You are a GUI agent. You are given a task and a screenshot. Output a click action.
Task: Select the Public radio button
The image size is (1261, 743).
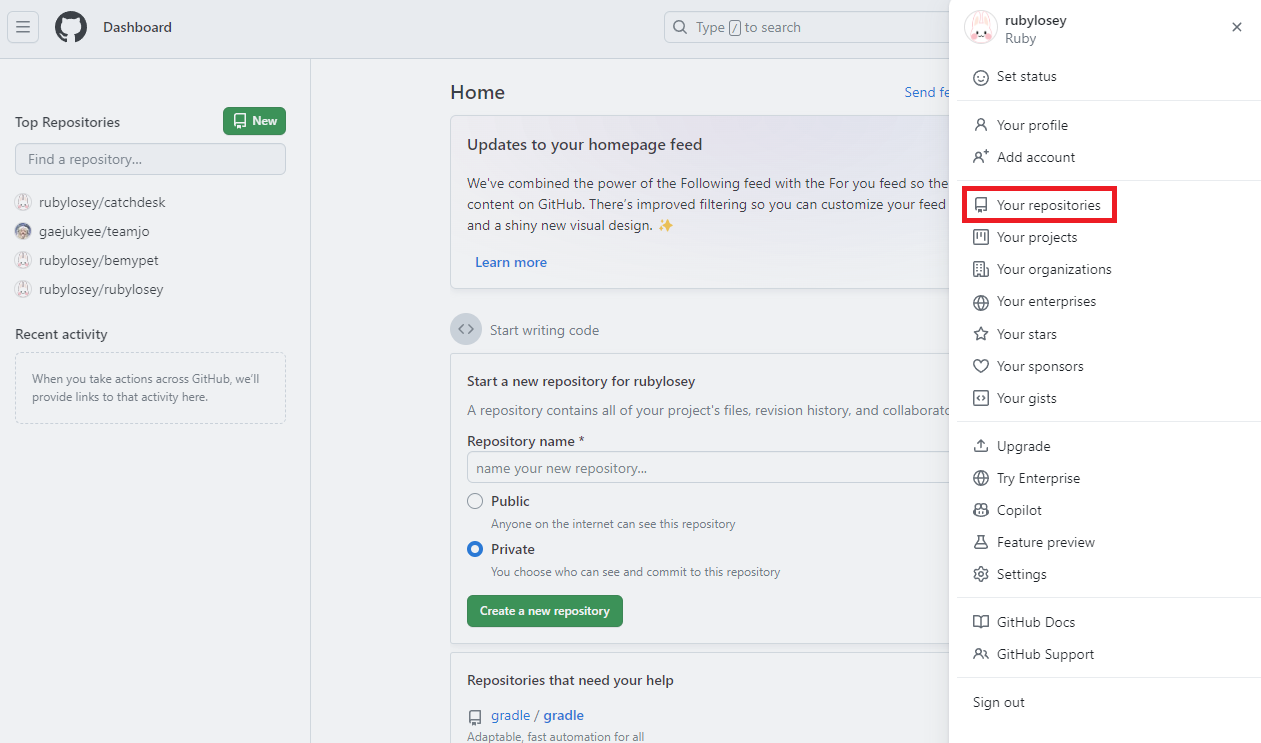tap(475, 501)
